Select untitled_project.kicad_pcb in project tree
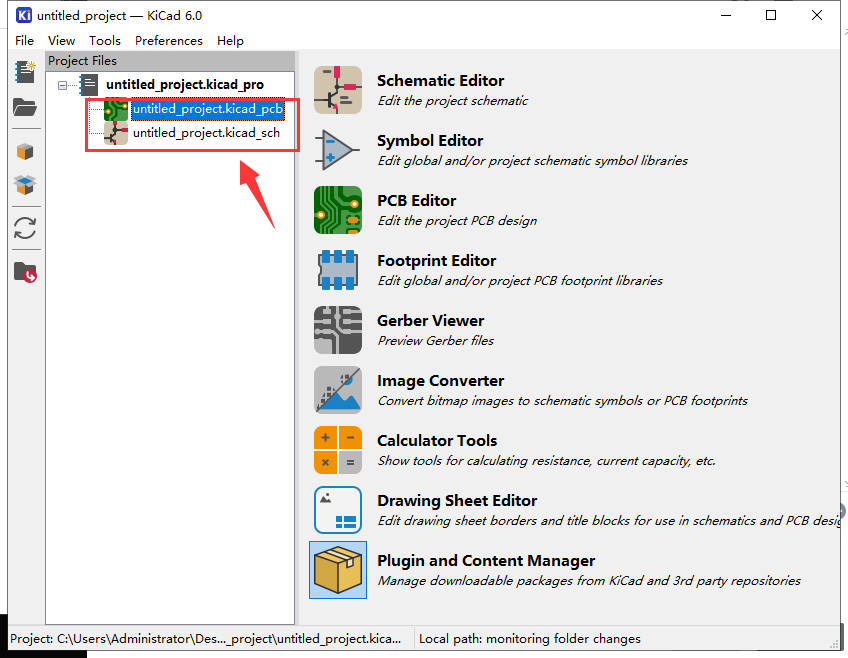 click(208, 109)
